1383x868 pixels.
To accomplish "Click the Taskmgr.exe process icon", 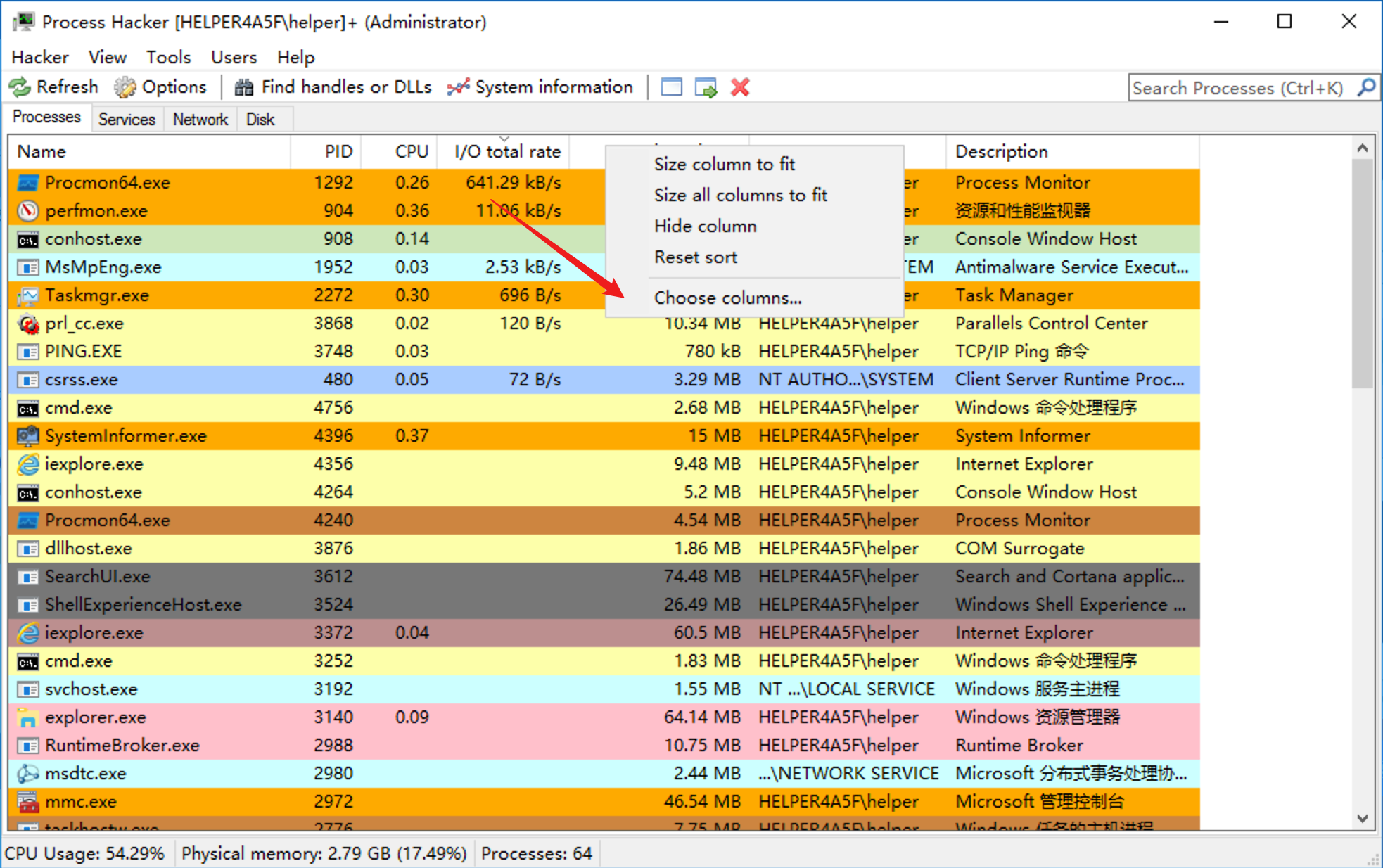I will tap(27, 295).
